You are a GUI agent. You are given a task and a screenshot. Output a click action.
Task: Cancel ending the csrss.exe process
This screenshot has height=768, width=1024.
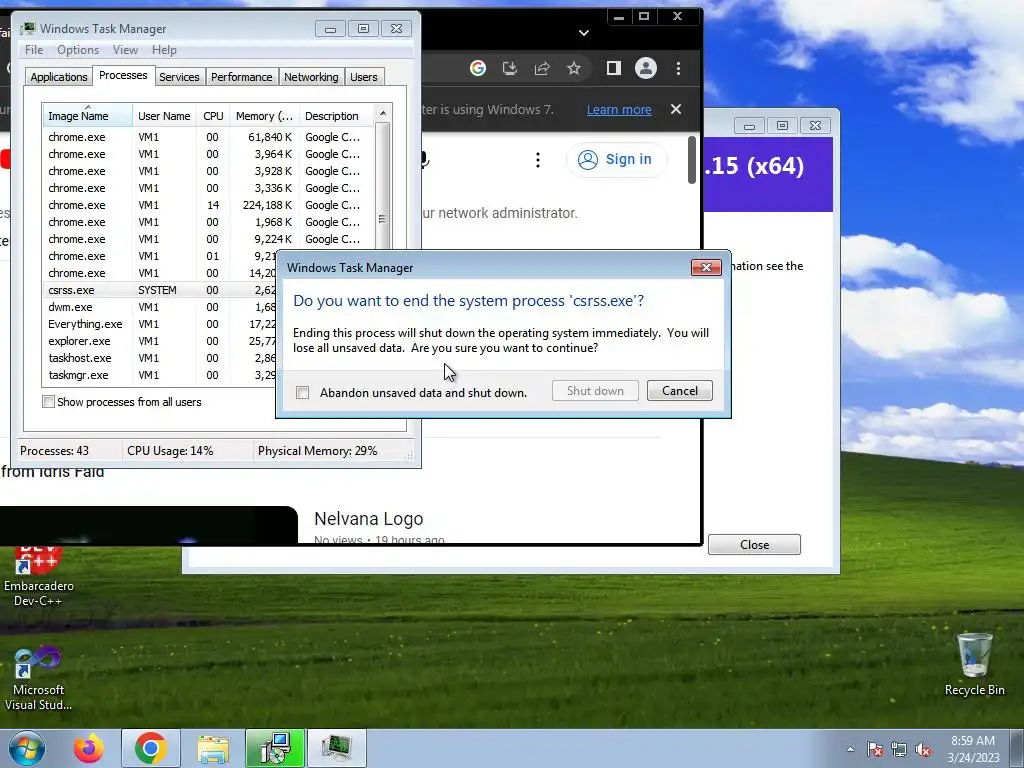point(680,391)
